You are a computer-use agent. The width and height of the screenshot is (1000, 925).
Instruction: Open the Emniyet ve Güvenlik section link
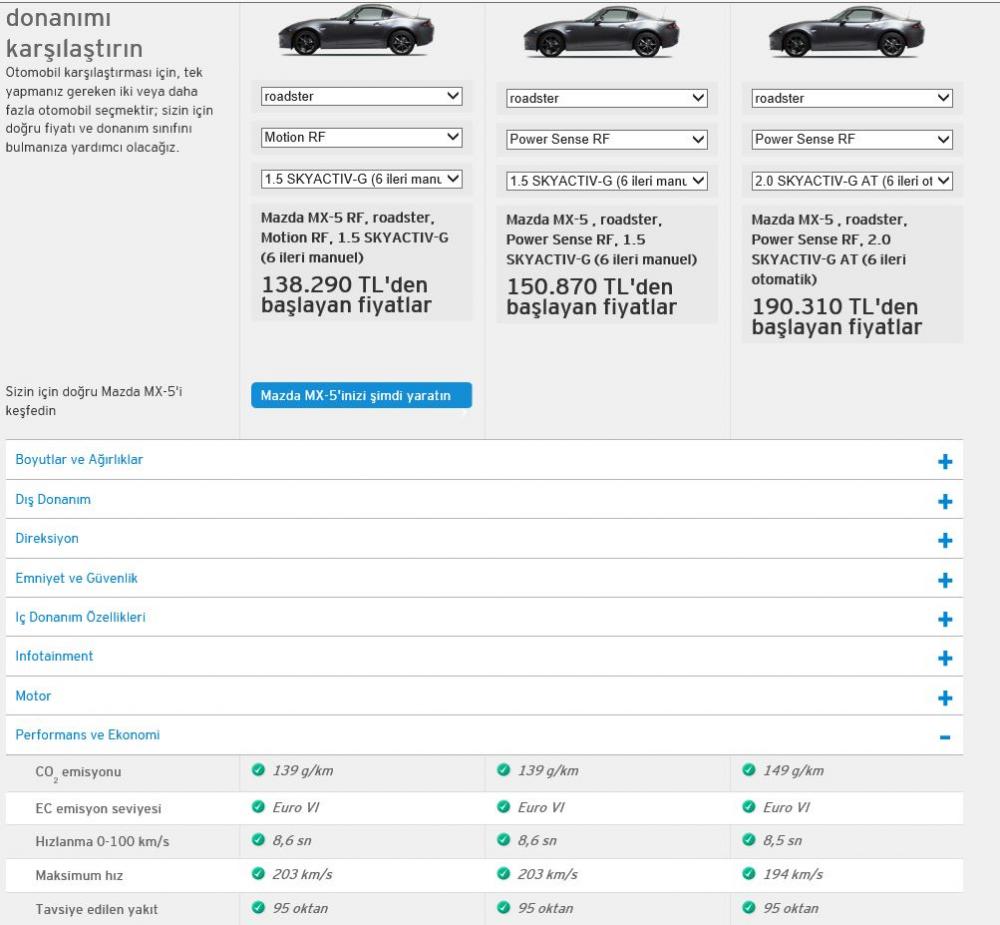coord(77,578)
